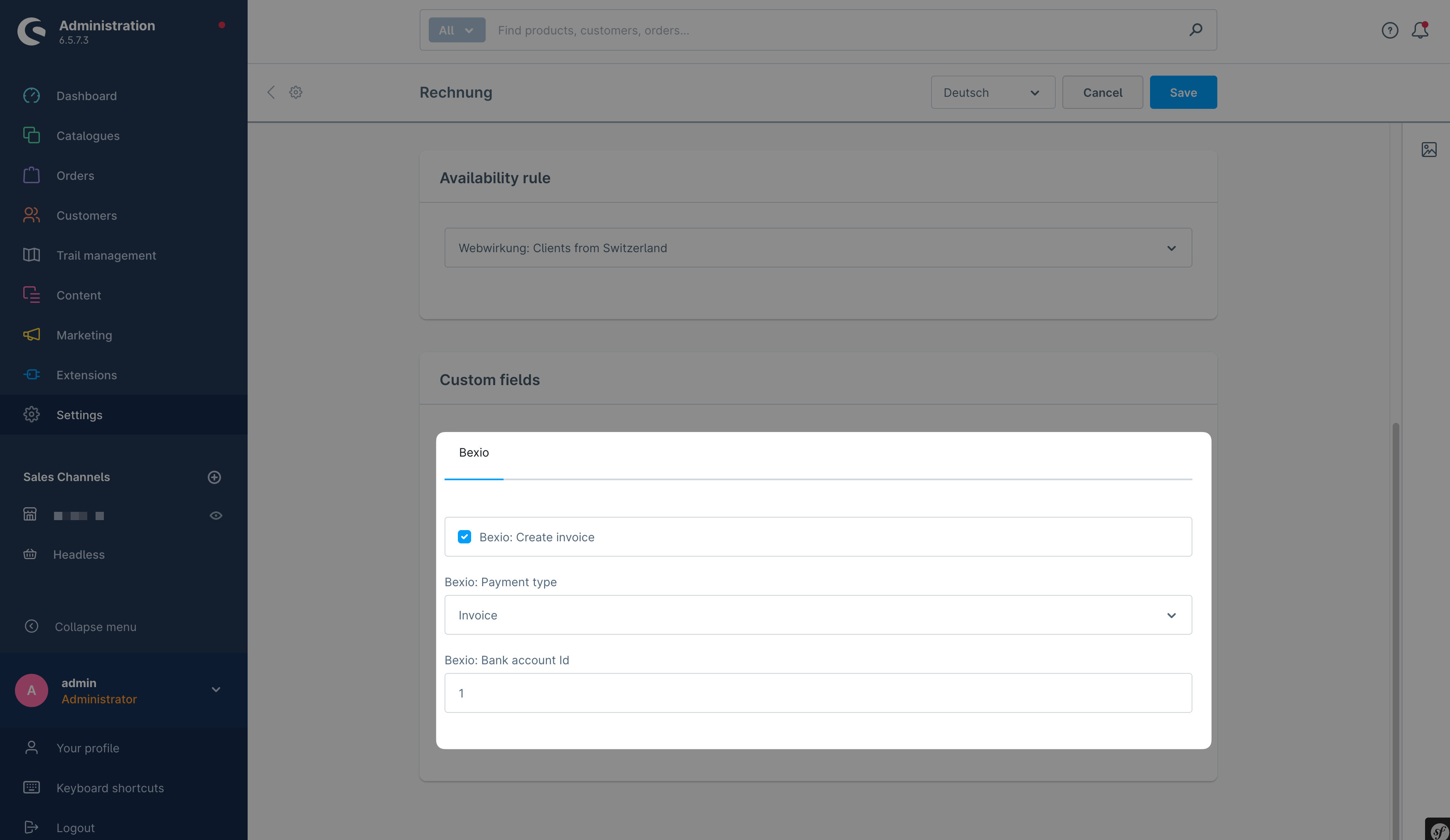Screen dimensions: 1450x840
Task: Open Extensions via its plug icon
Action: (x=32, y=375)
